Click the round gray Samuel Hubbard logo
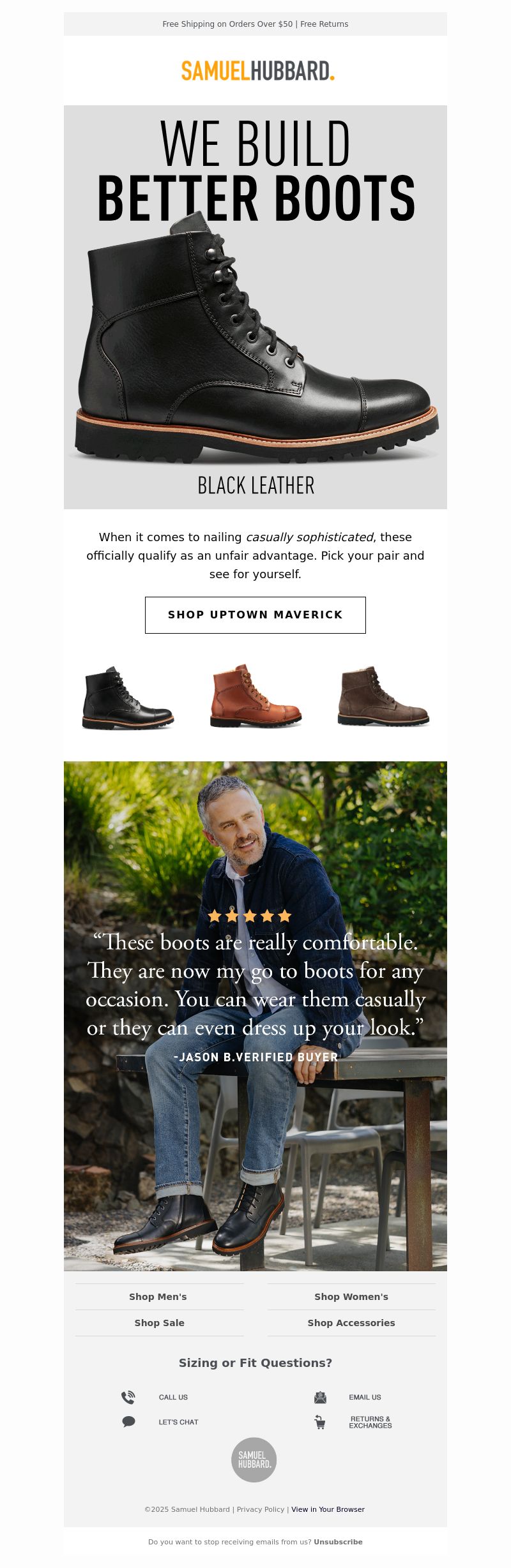The image size is (511, 1568). point(254,1460)
